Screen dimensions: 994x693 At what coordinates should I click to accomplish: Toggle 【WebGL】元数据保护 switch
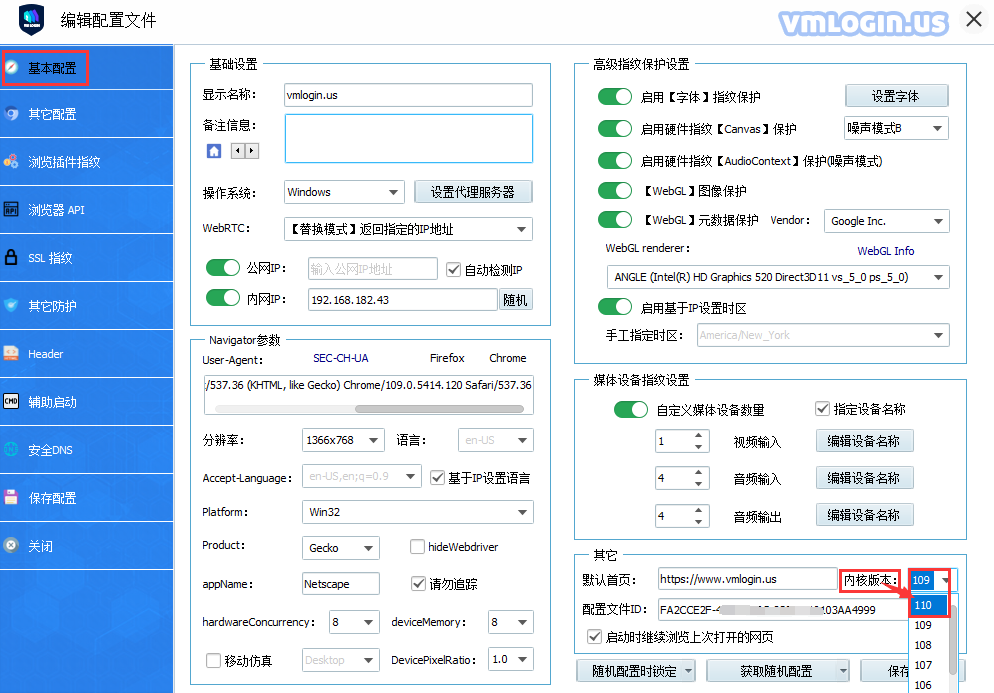[615, 219]
